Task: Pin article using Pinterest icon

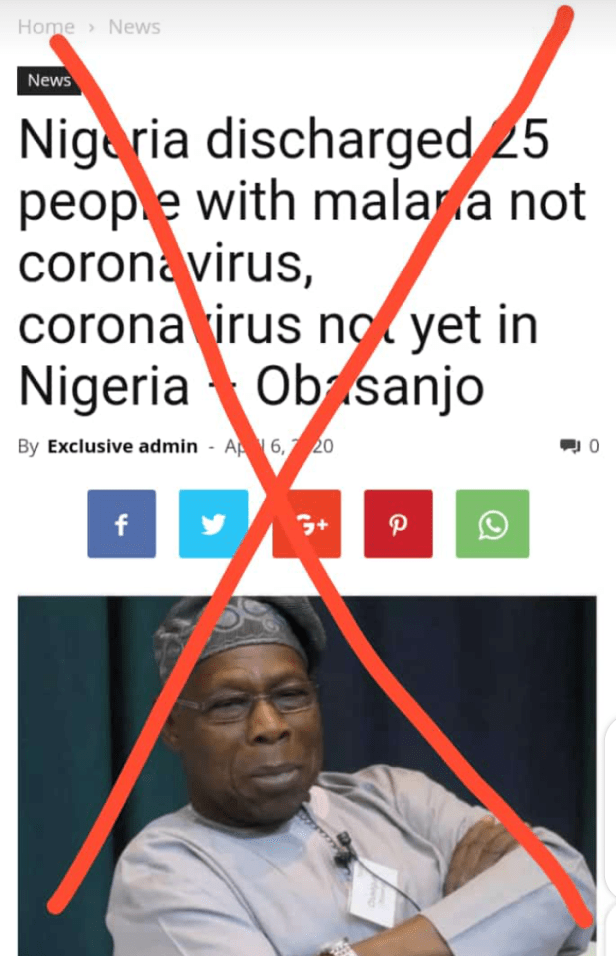Action: tap(398, 524)
